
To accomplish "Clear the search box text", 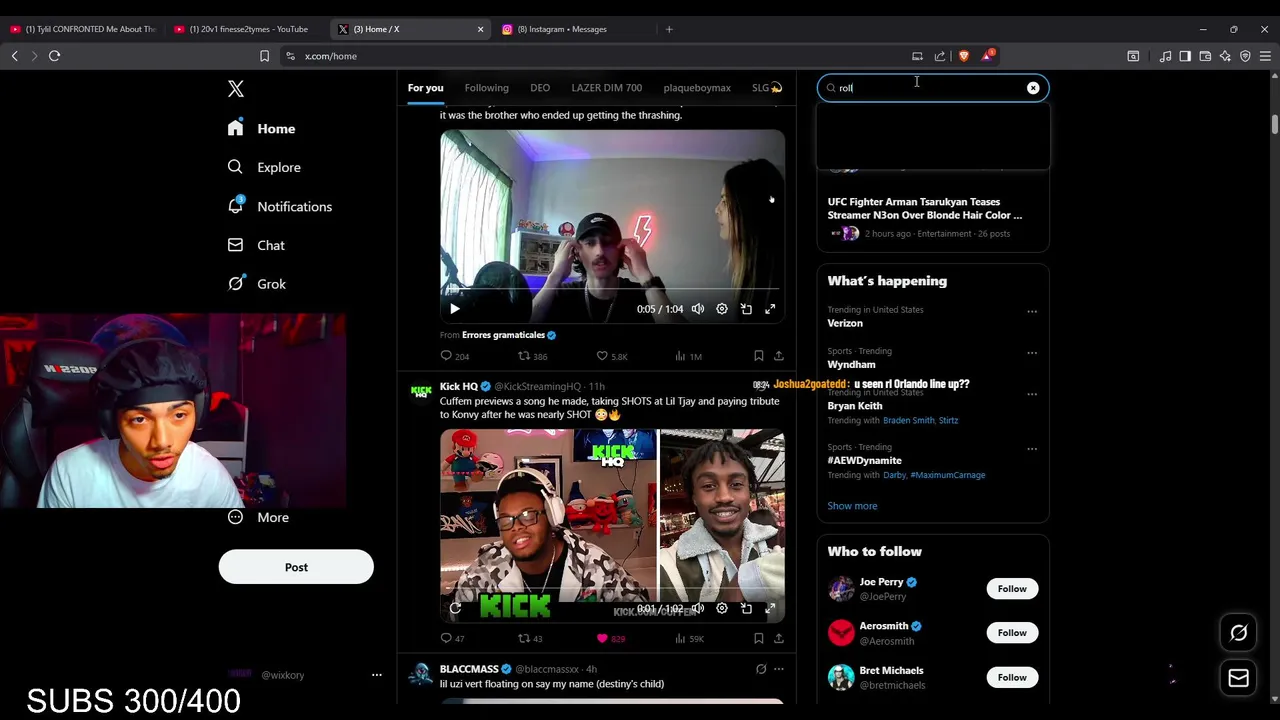I will 1033,88.
